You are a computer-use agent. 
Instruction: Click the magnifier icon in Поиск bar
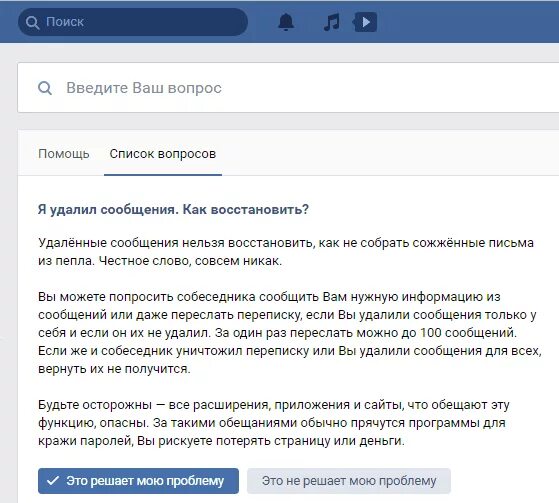pyautogui.click(x=32, y=22)
